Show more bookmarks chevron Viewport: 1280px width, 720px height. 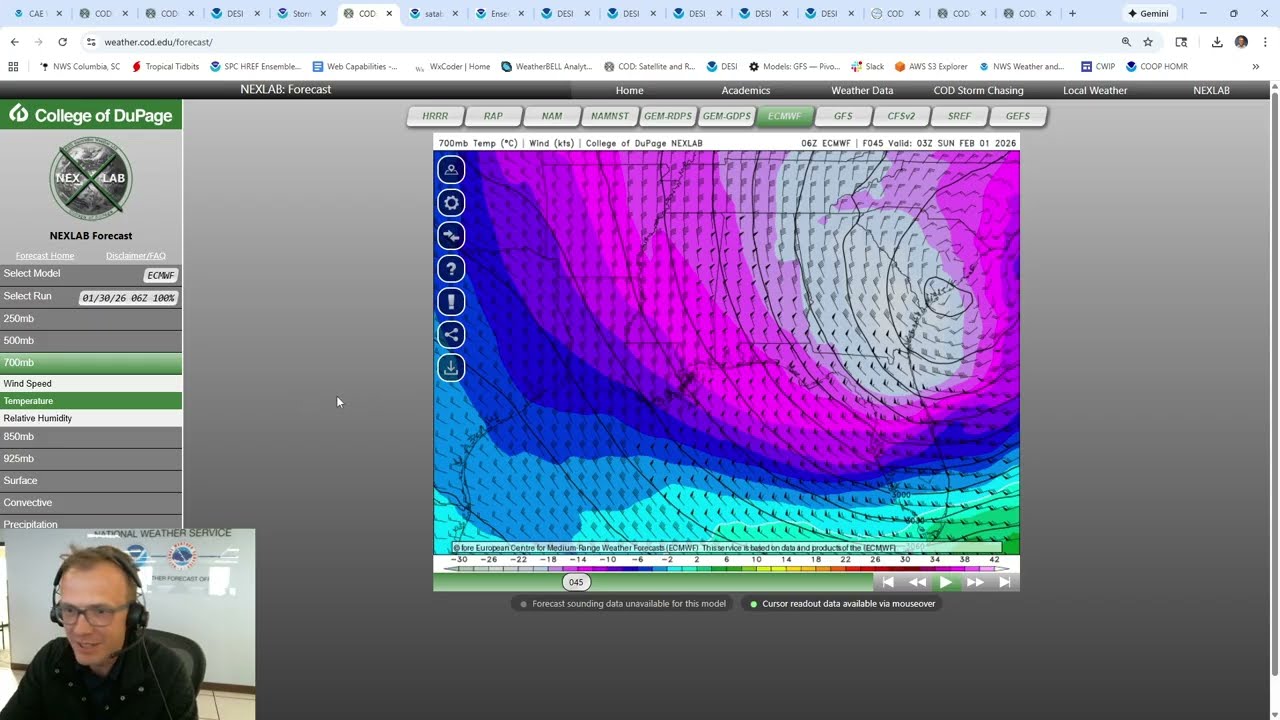pyautogui.click(x=1255, y=67)
